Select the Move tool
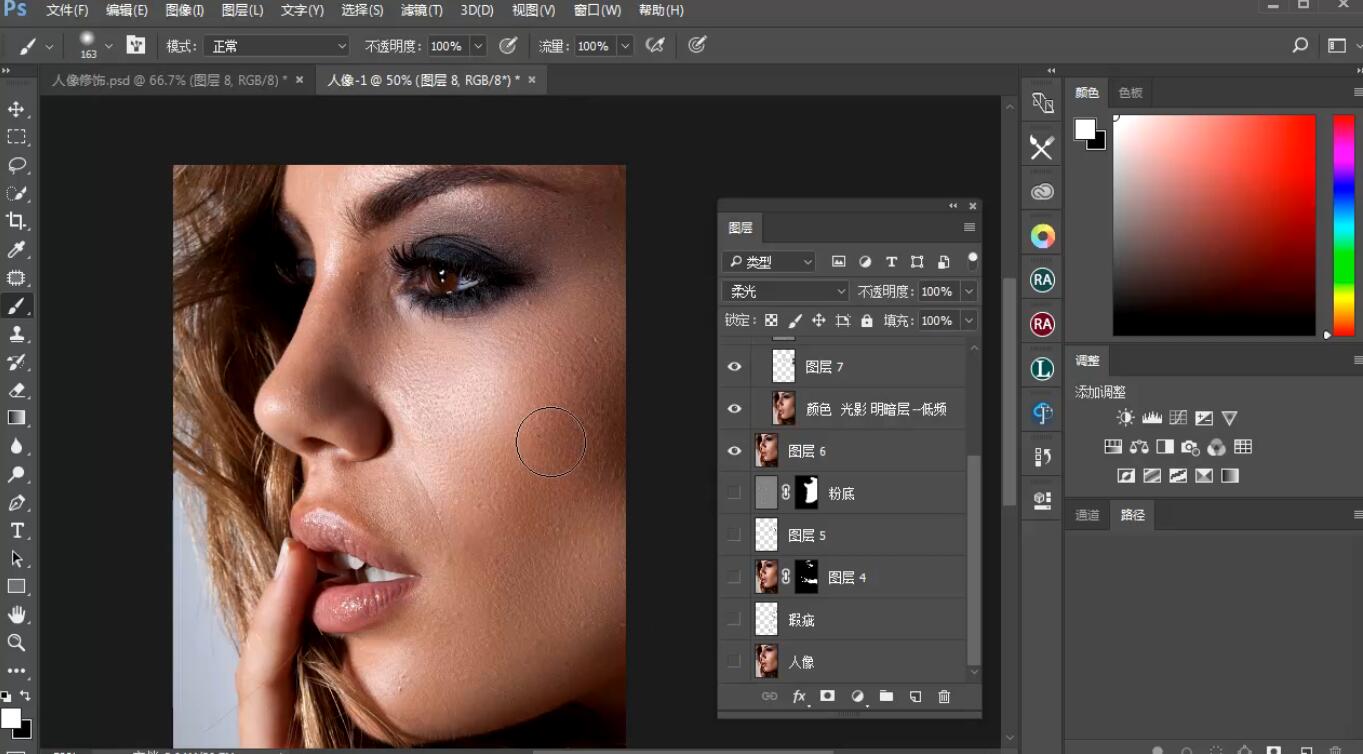Screen dimensions: 1363x754 click(x=17, y=108)
